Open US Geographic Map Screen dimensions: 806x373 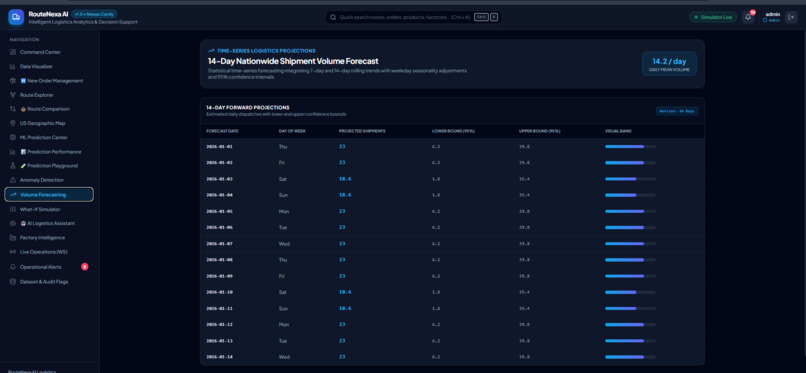(49, 123)
